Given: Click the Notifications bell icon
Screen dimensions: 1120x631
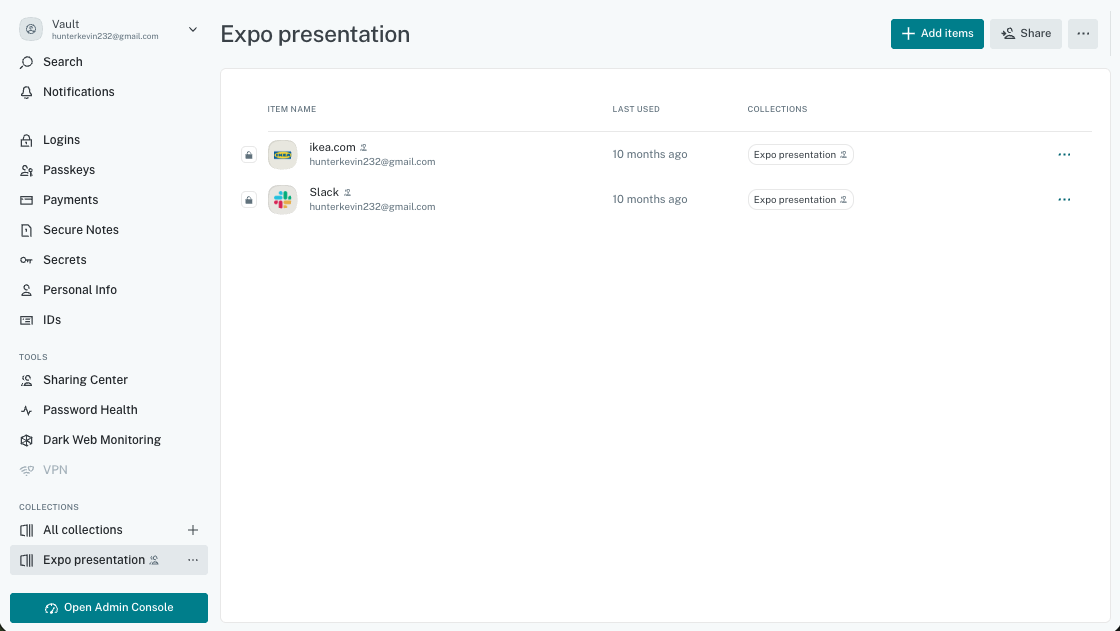Looking at the screenshot, I should click(26, 92).
